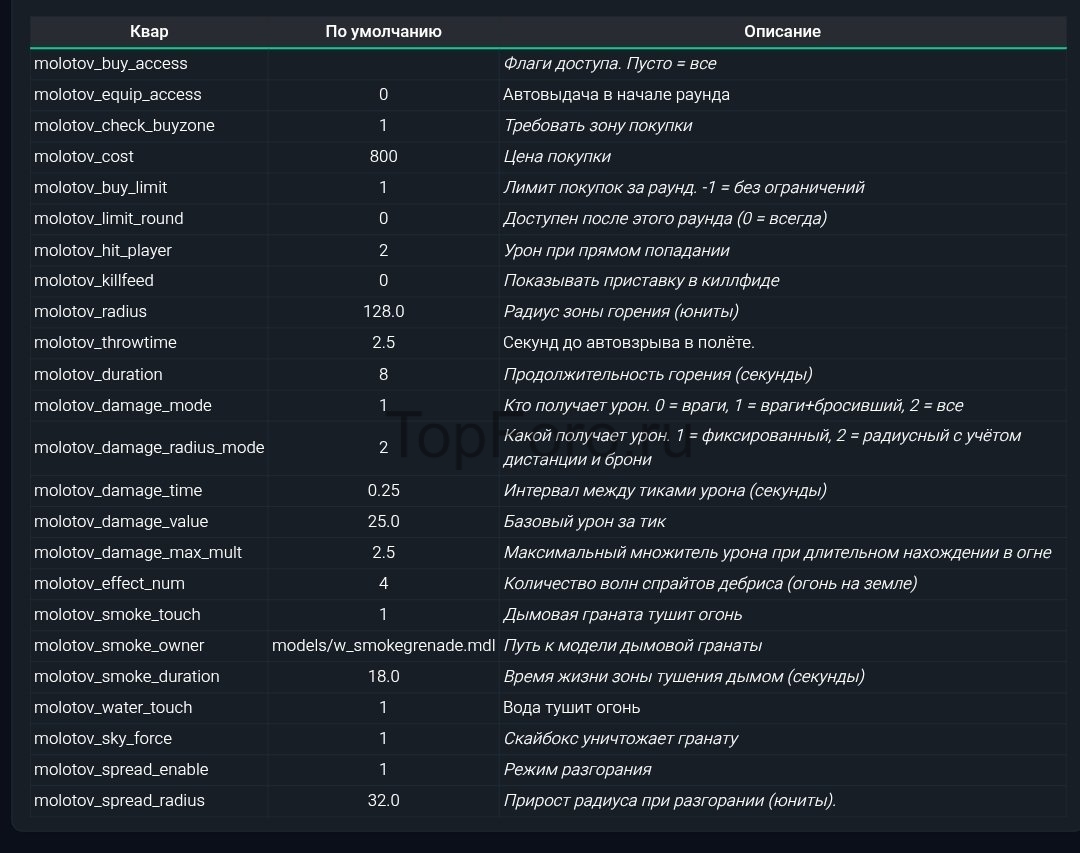Click the models/w_smokegrenade.mdl path value
This screenshot has height=853, width=1080.
(x=384, y=646)
